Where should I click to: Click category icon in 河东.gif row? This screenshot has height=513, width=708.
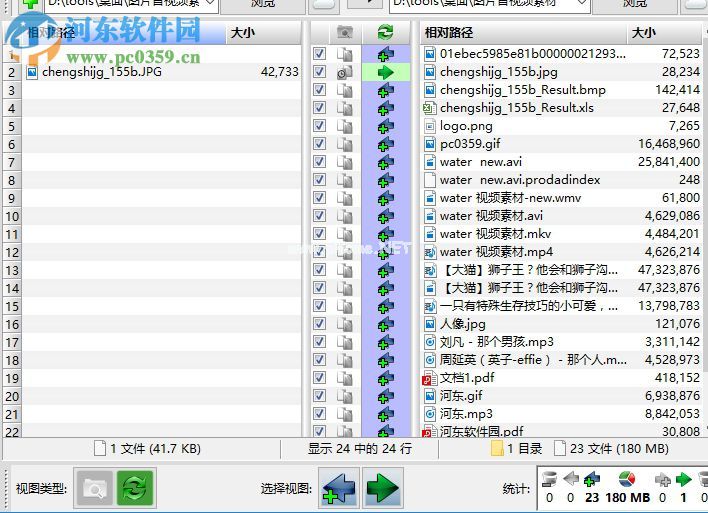tap(345, 396)
